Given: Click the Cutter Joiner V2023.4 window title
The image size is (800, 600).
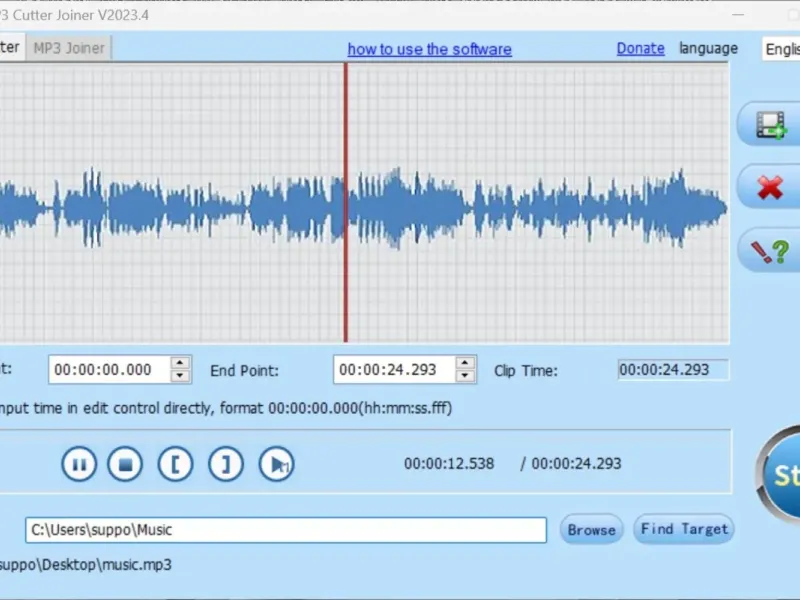Looking at the screenshot, I should (74, 15).
